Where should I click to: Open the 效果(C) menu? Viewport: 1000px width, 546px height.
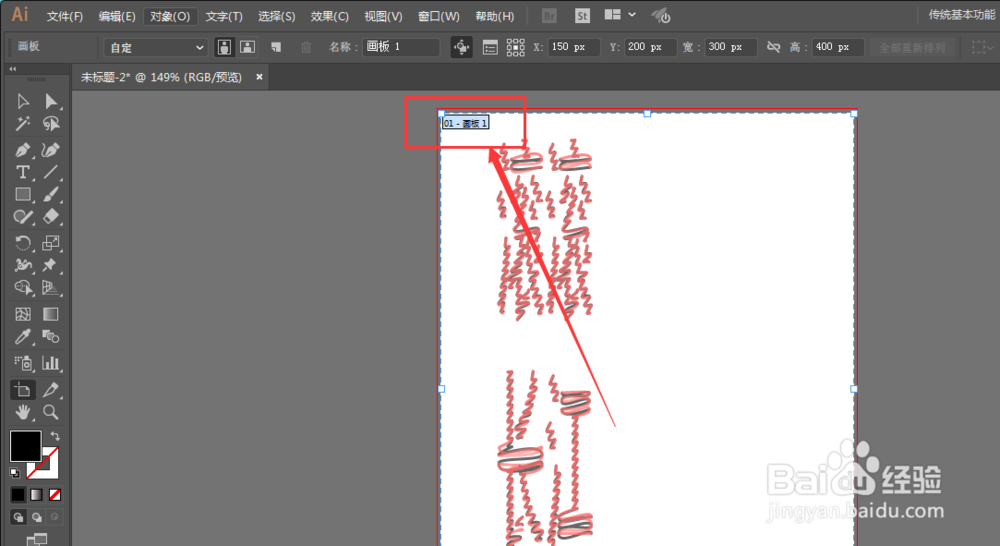point(329,16)
